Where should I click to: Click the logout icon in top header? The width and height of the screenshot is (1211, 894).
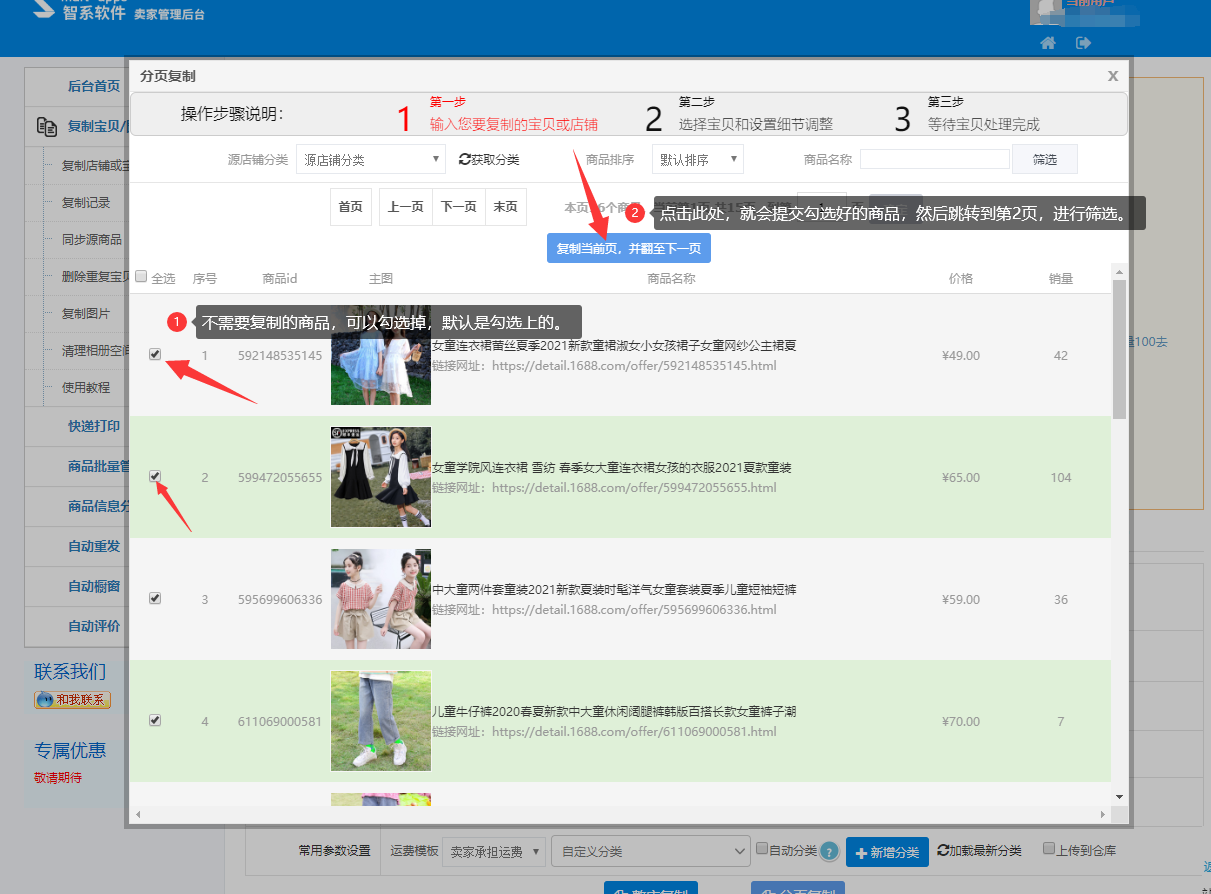(x=1083, y=43)
